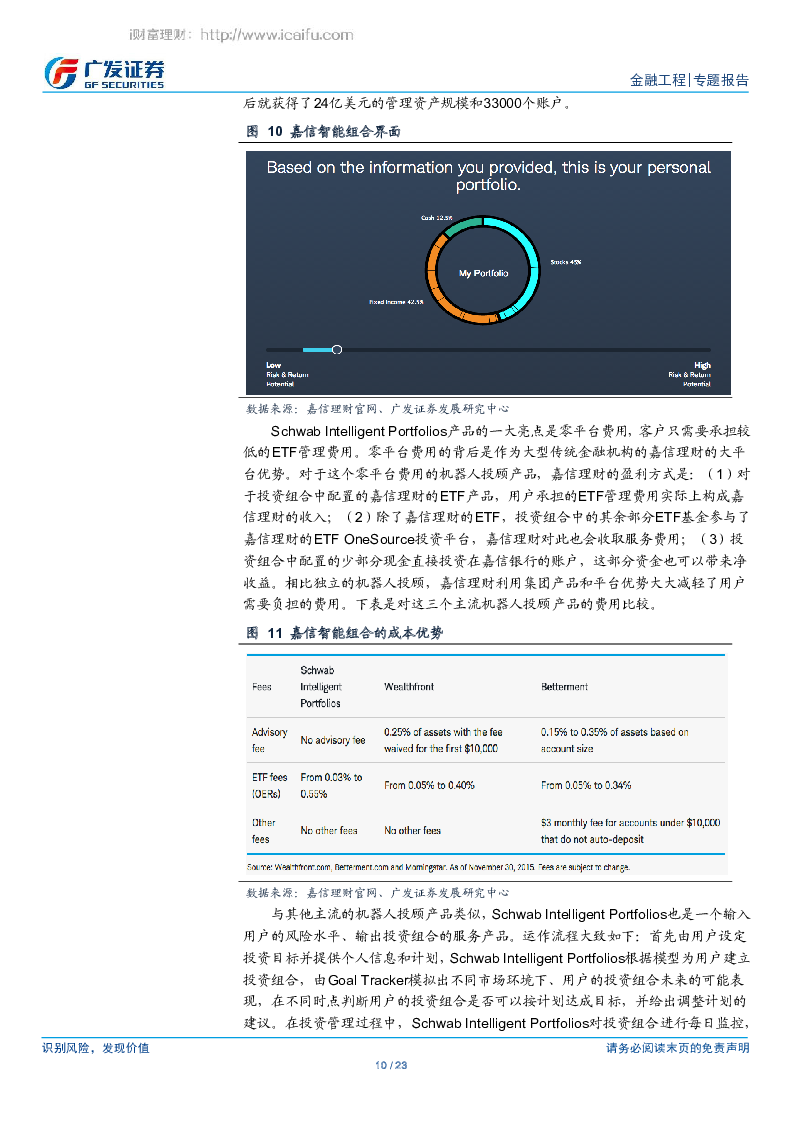
Task: Click the page number 10 / 23
Action: (x=391, y=1065)
